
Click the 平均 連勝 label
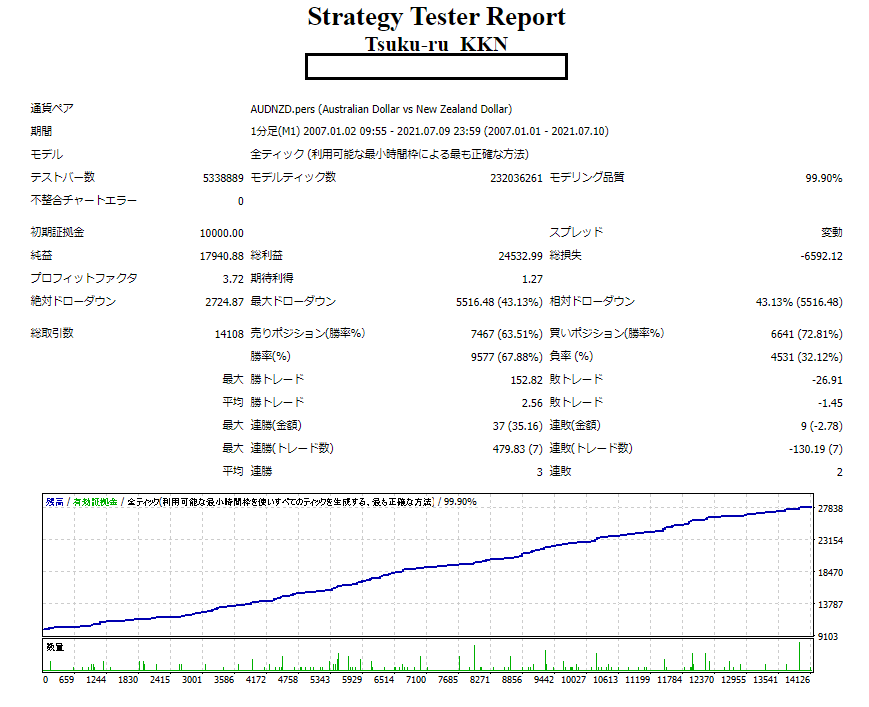point(247,471)
